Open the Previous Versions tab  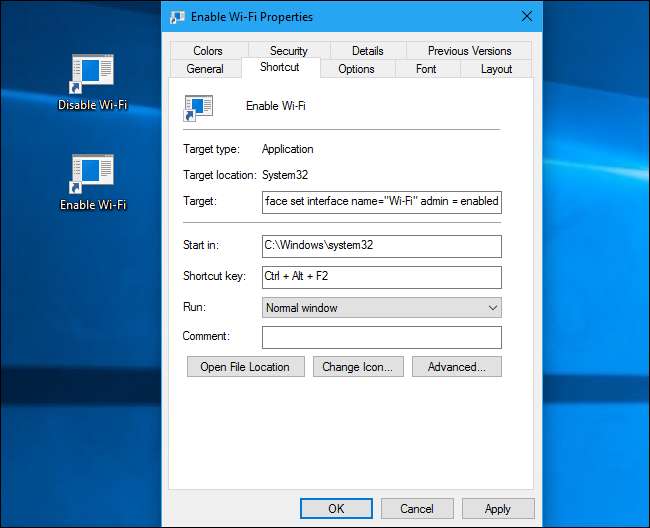pos(469,51)
